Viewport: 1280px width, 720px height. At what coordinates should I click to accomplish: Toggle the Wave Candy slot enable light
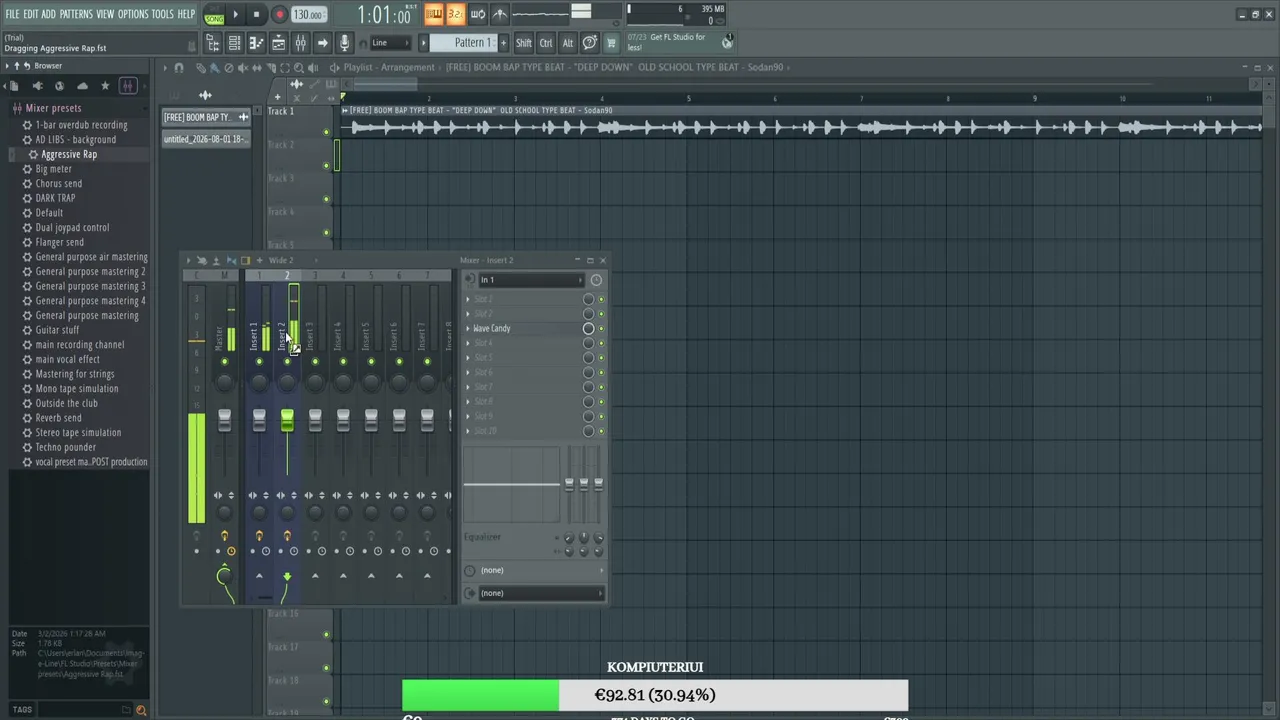coord(601,328)
